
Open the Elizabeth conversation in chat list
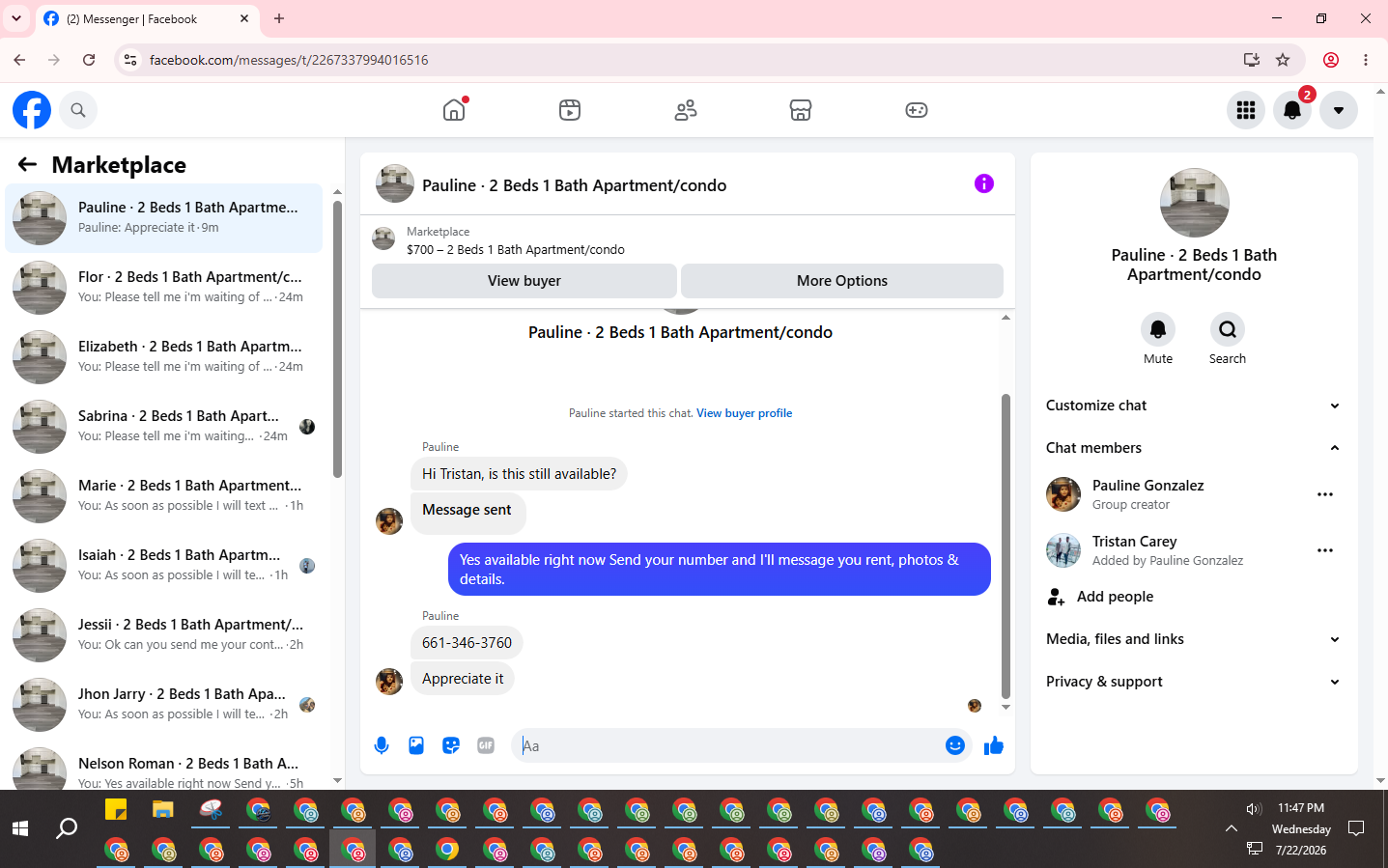pos(164,357)
